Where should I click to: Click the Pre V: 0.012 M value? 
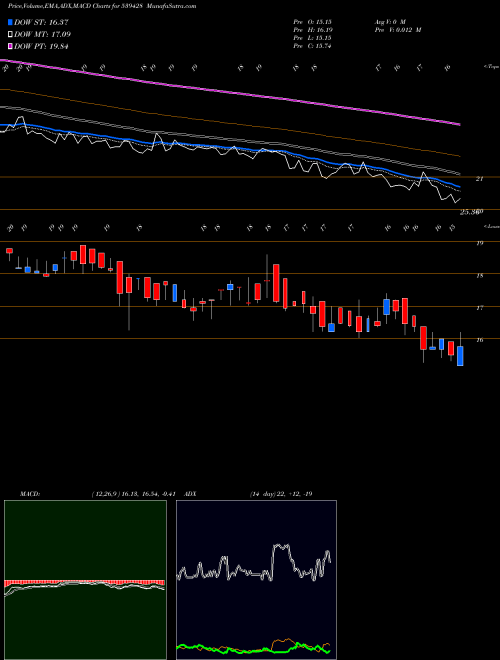tap(397, 30)
